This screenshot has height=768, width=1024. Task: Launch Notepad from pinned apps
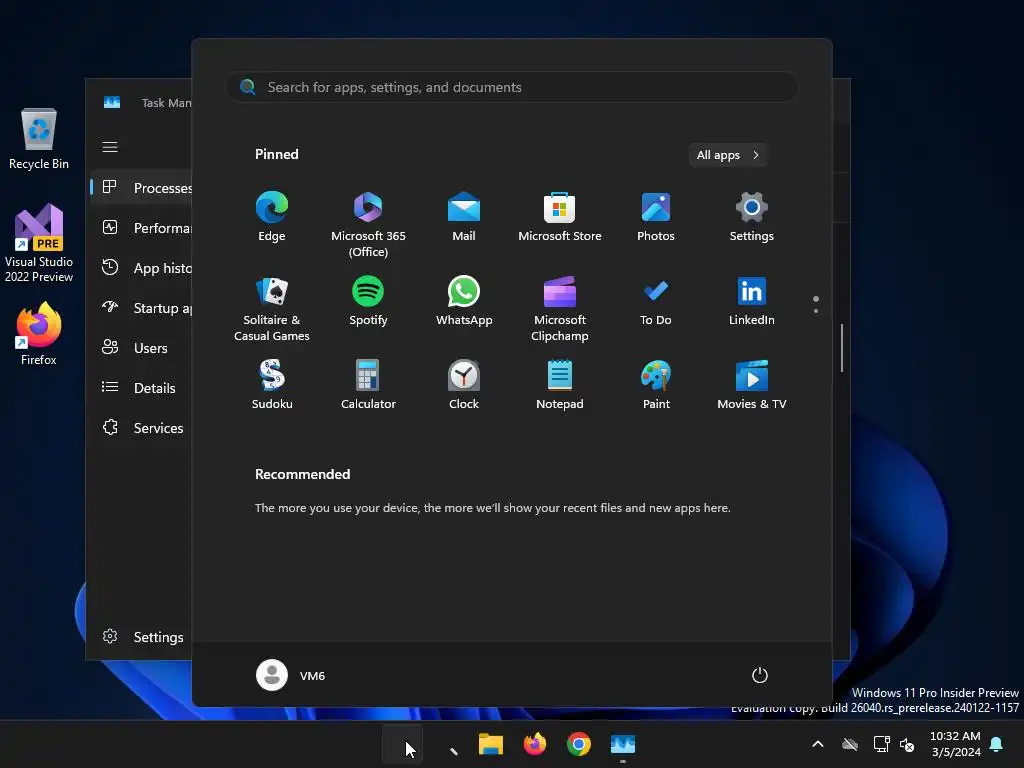pyautogui.click(x=560, y=385)
